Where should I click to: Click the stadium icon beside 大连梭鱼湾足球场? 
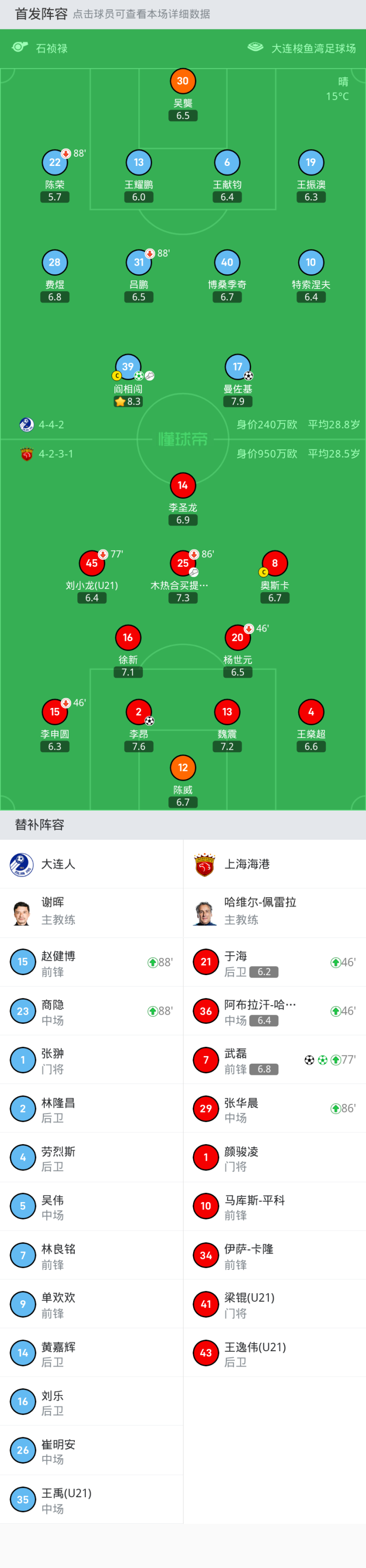click(255, 47)
